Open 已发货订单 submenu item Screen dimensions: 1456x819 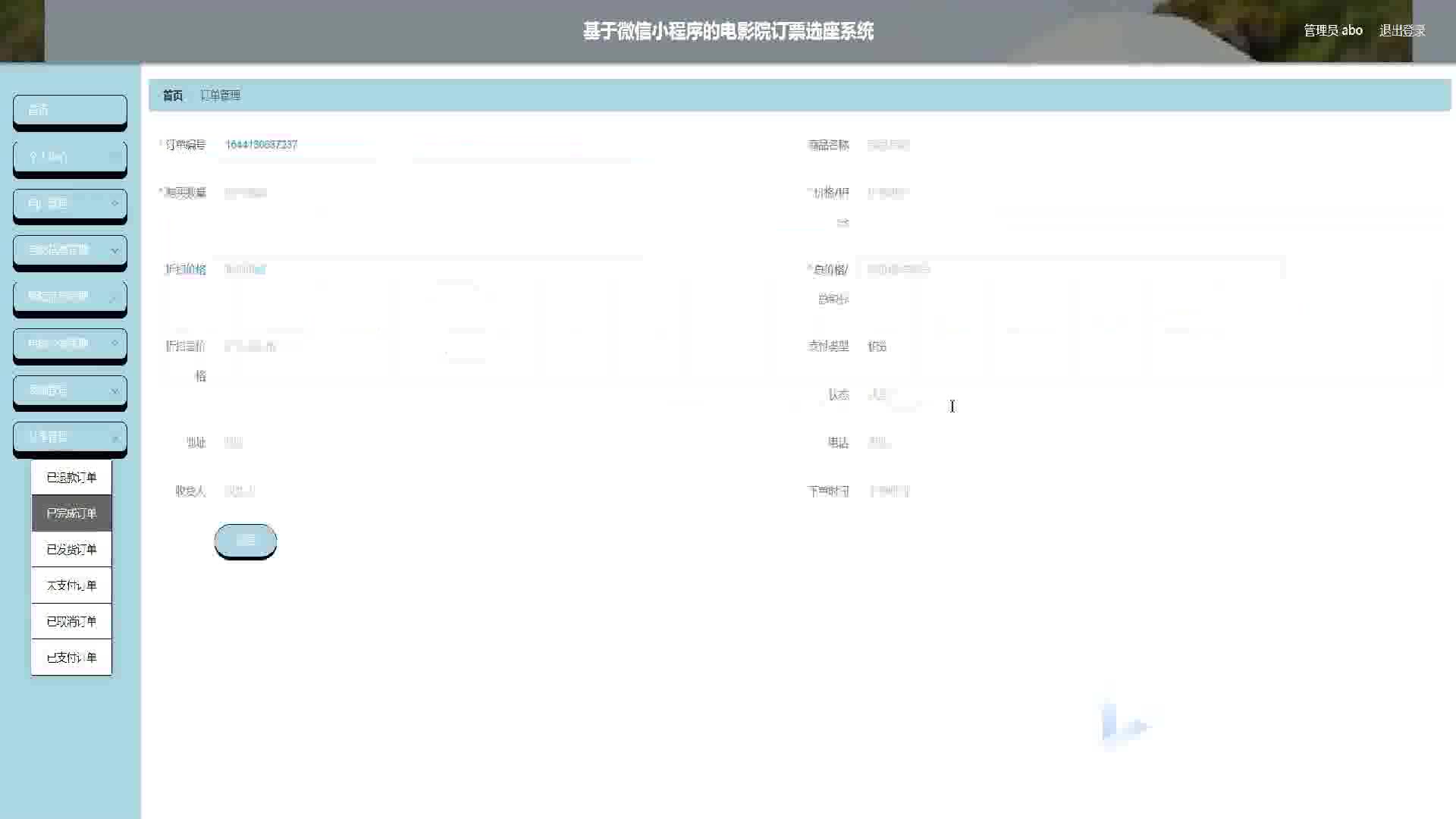click(71, 549)
